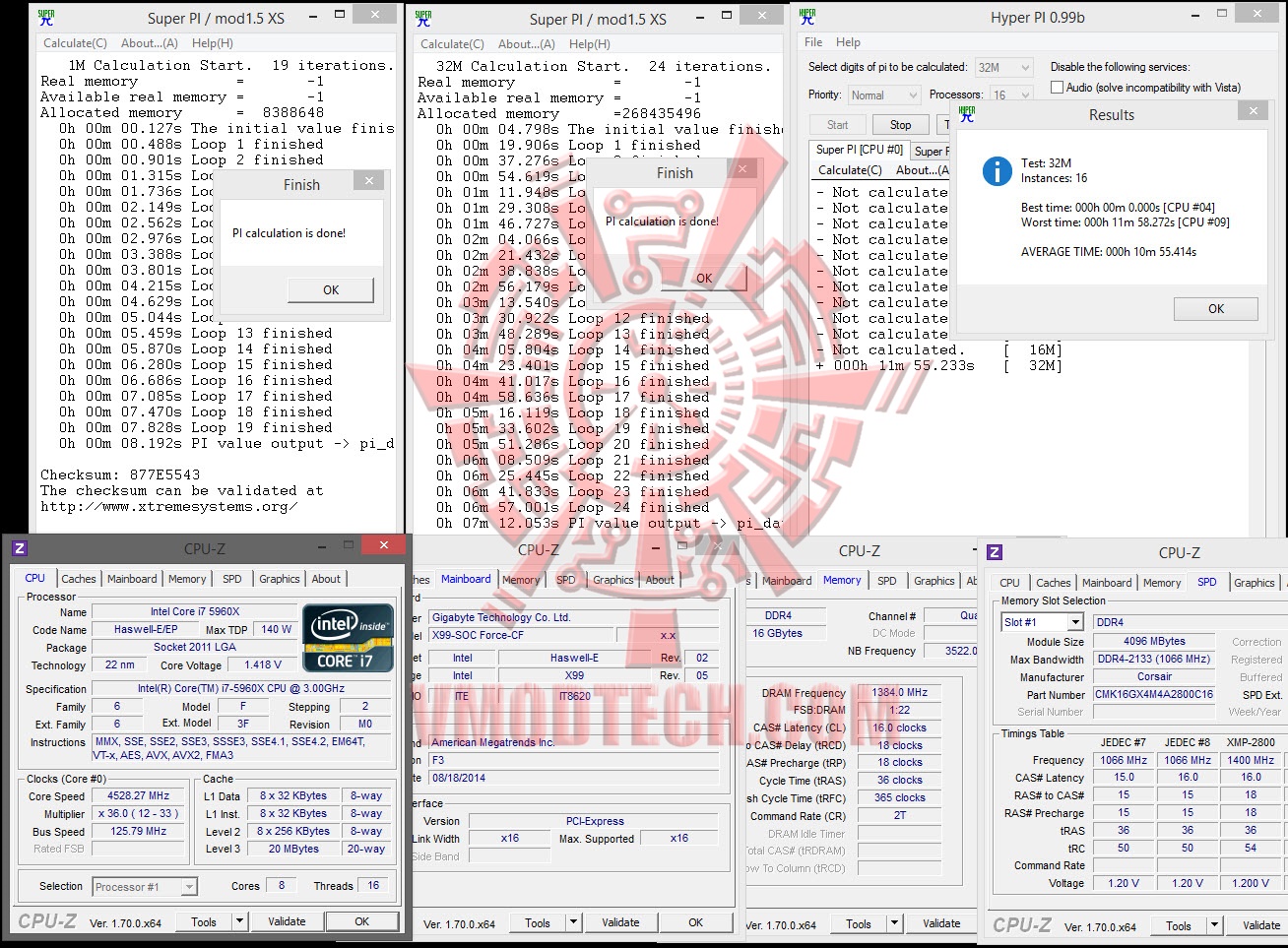Open the Slot #1 memory slot dropdown

1042,622
